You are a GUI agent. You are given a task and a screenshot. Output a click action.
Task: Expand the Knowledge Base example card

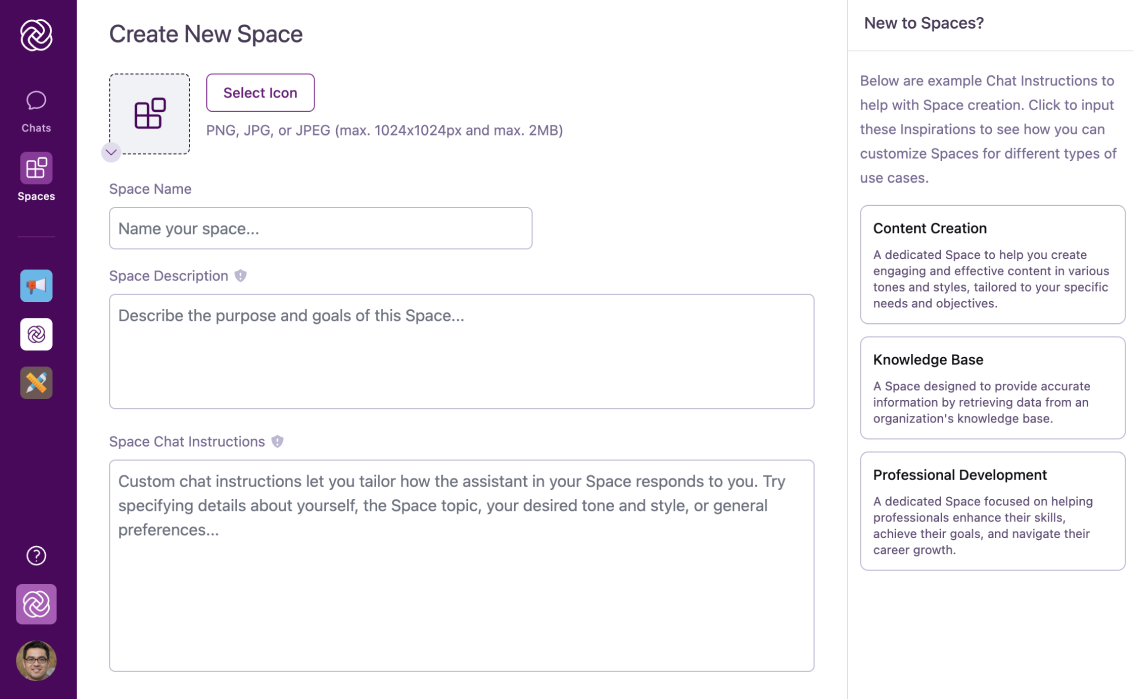(992, 387)
